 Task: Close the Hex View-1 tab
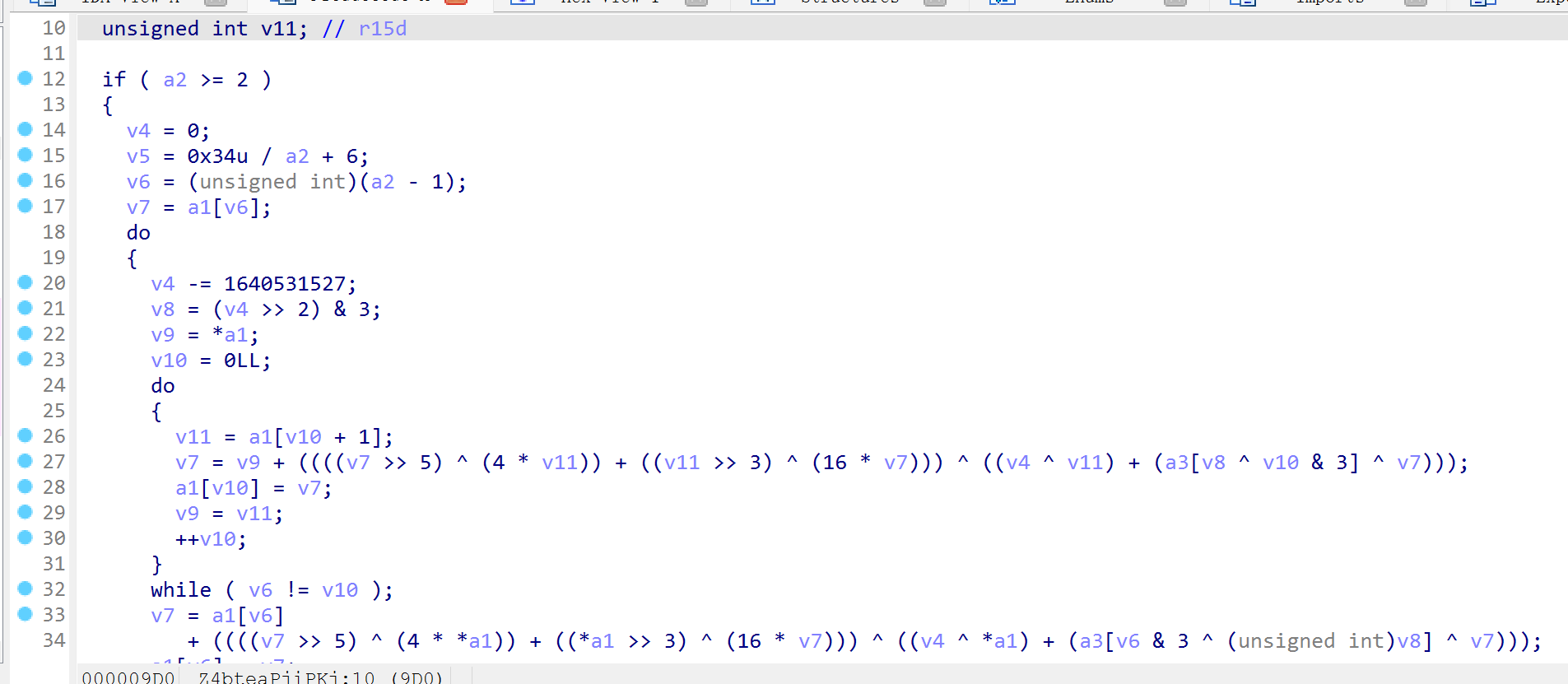tap(696, 2)
